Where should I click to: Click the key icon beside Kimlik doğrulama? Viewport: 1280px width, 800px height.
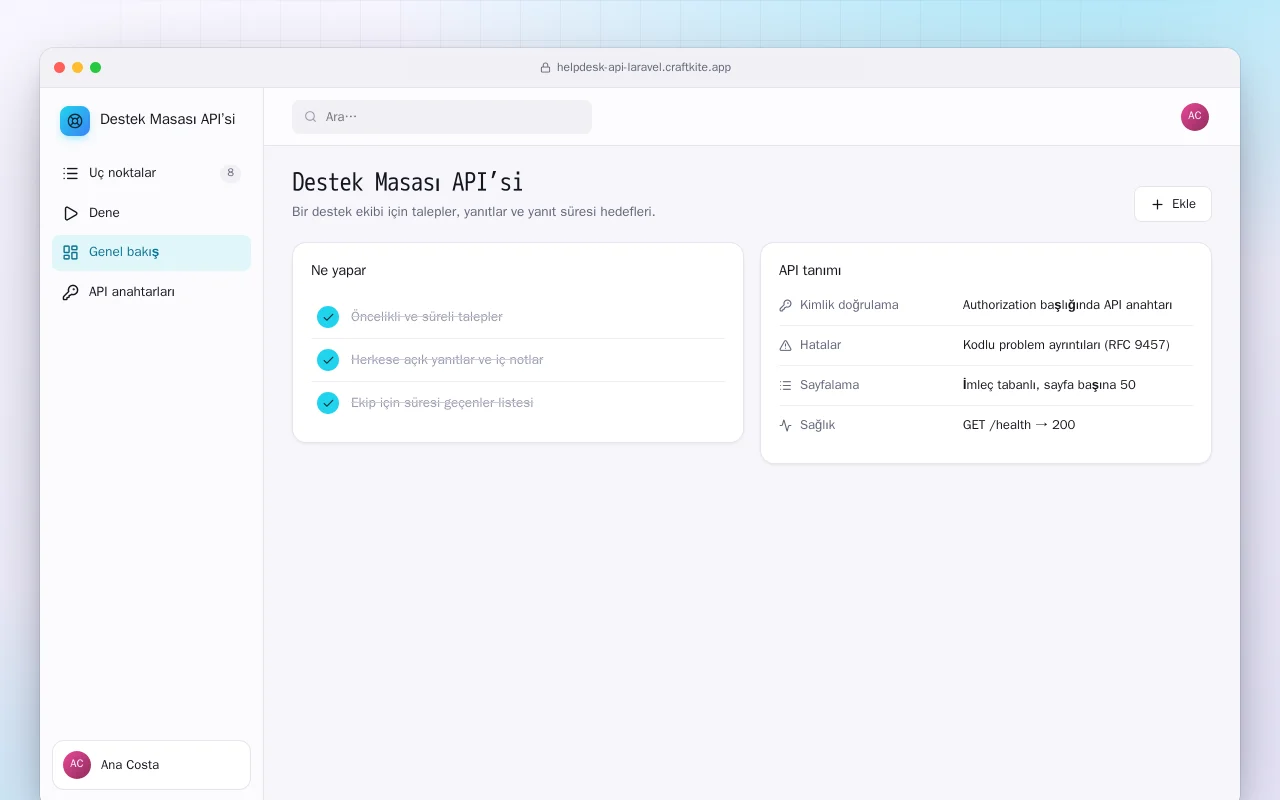pyautogui.click(x=785, y=305)
